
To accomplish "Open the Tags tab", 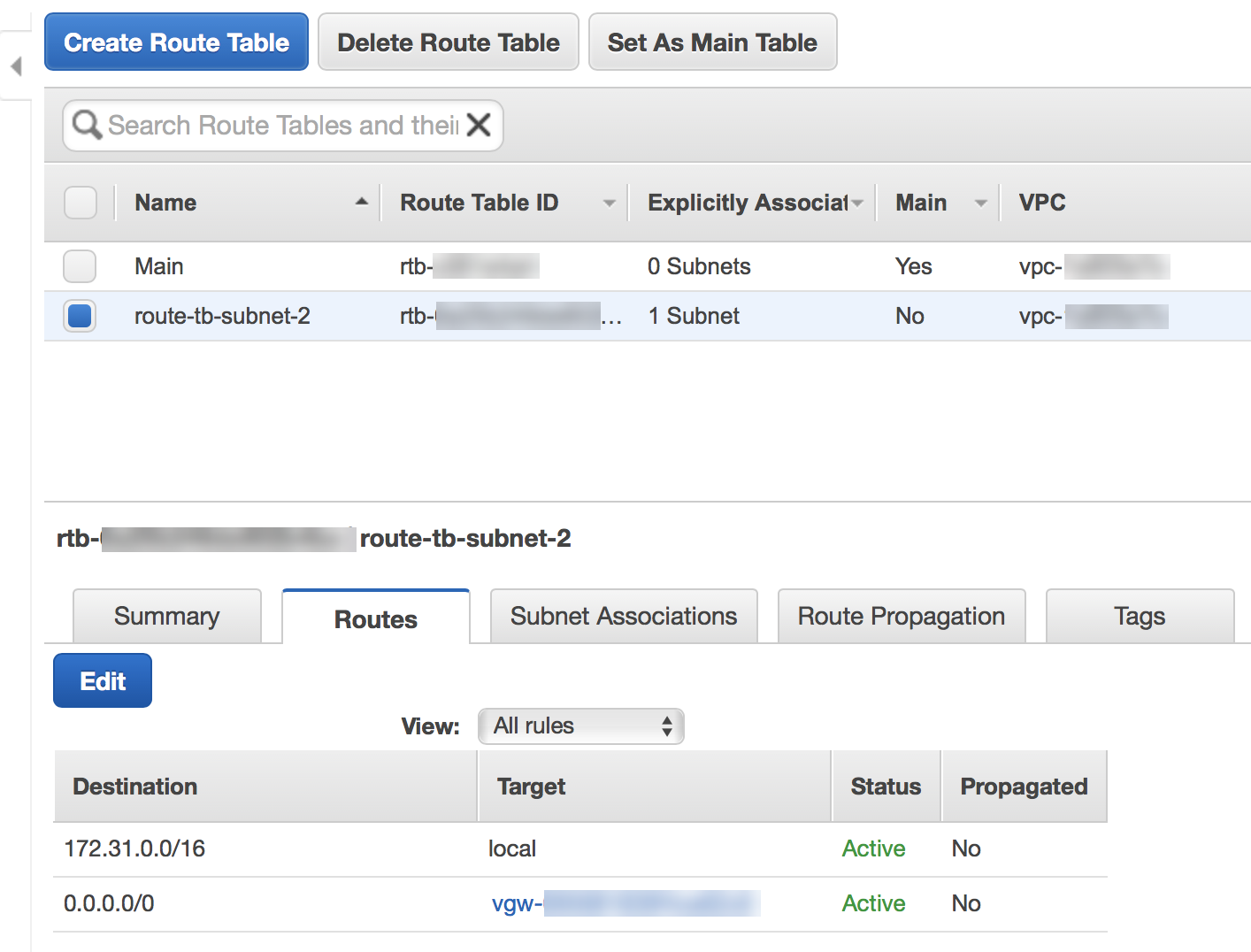I will click(1140, 617).
